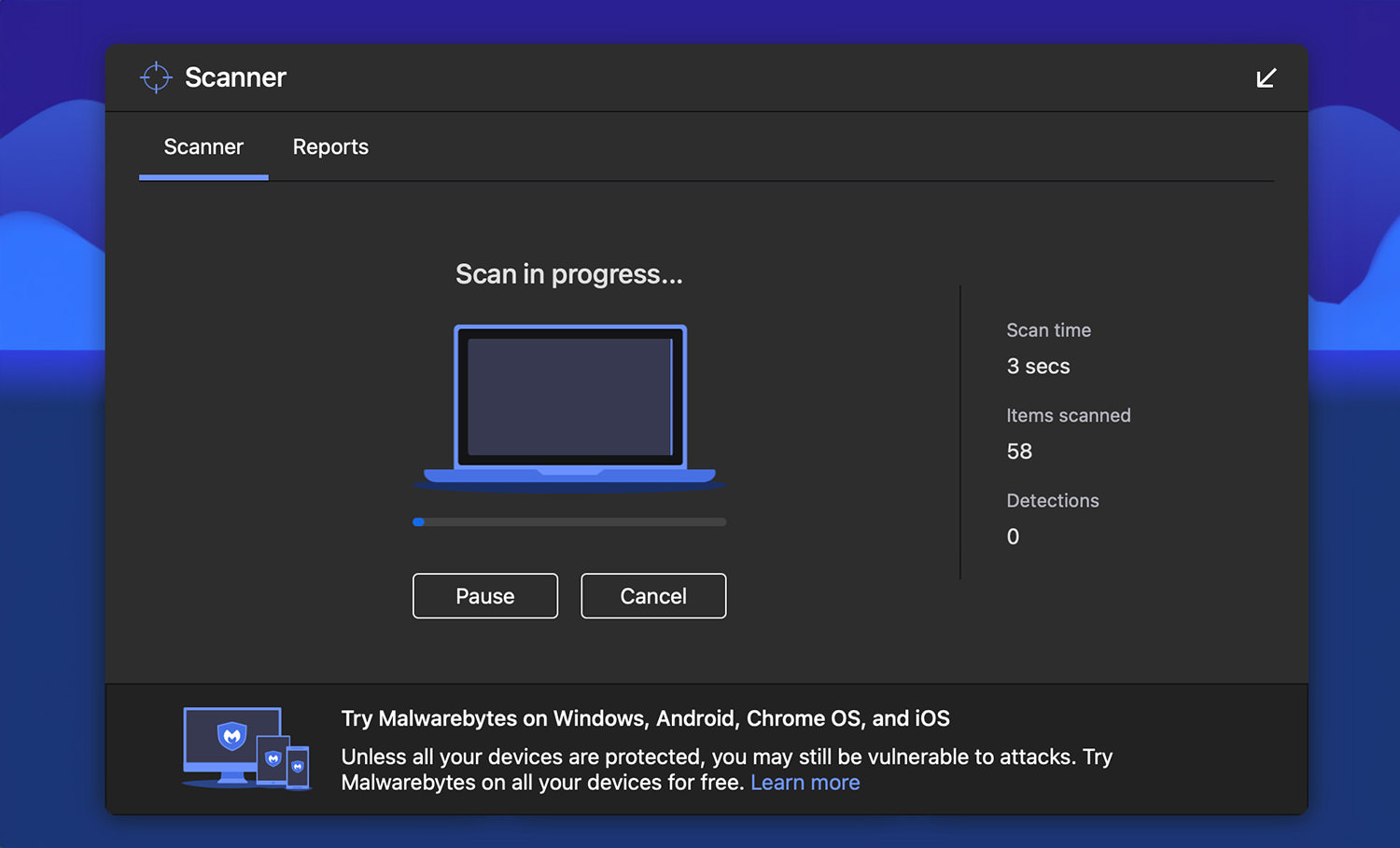Open the Reports tab
Viewport: 1400px width, 848px height.
330,146
